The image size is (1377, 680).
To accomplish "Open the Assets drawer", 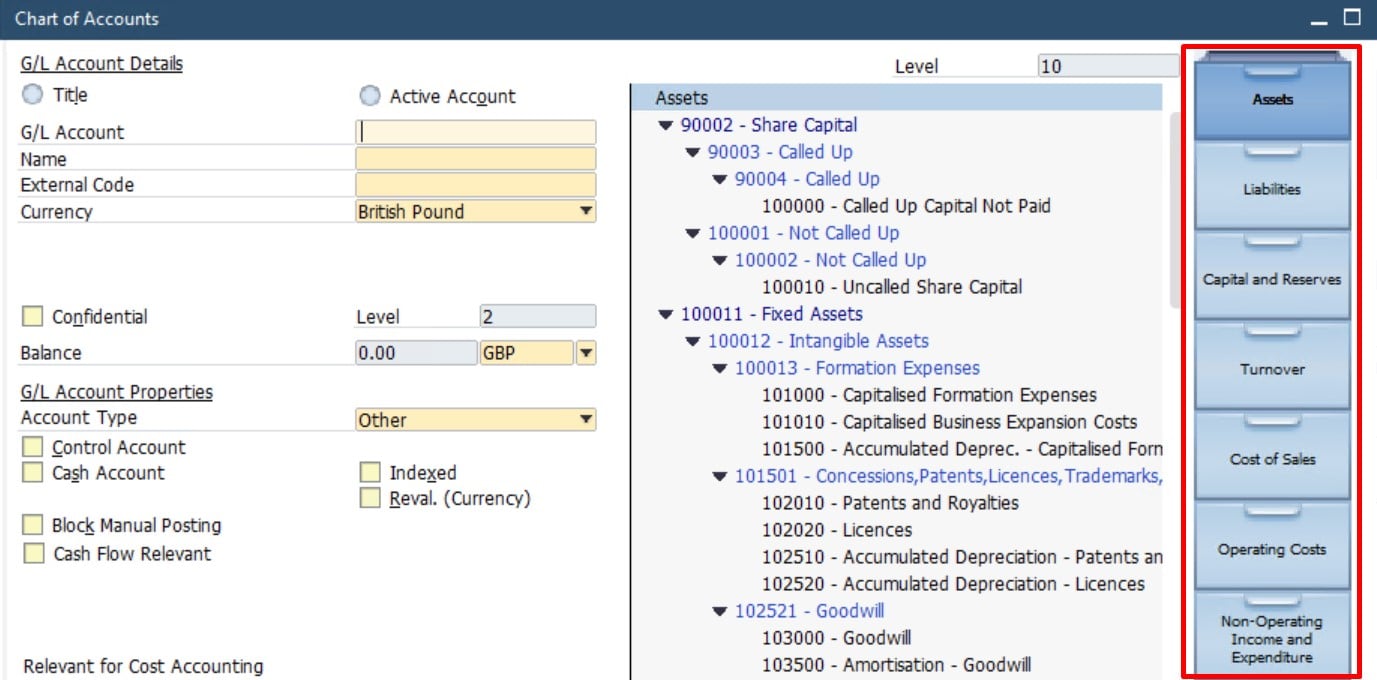I will coord(1271,99).
